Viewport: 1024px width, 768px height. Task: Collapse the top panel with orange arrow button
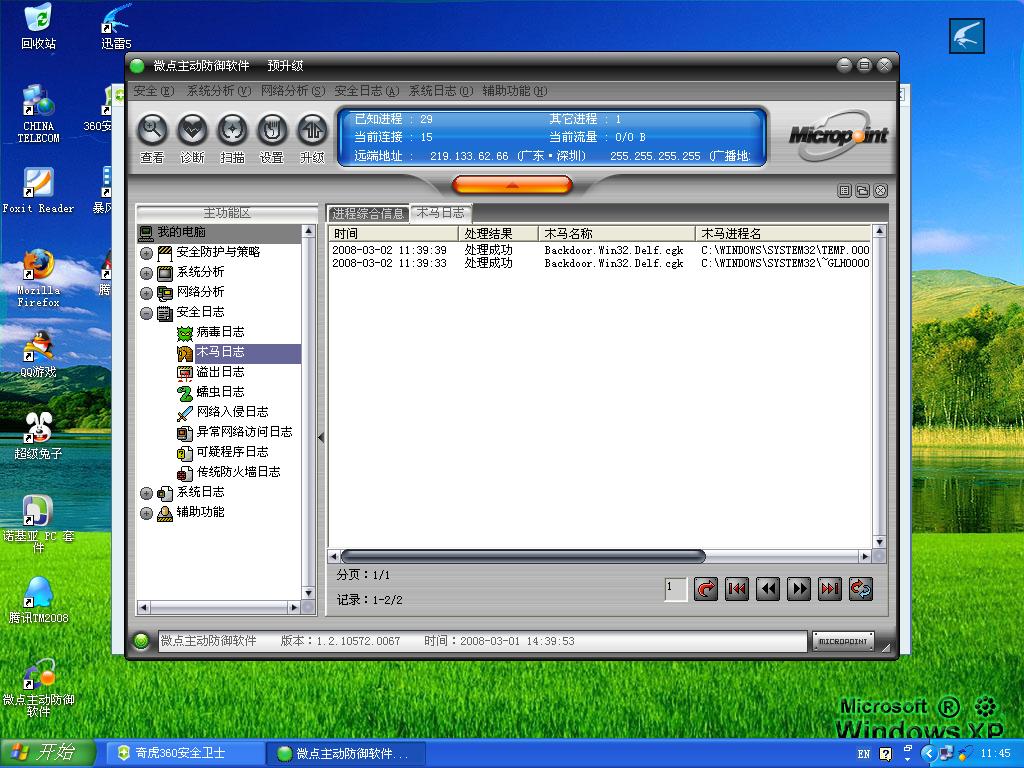[512, 185]
